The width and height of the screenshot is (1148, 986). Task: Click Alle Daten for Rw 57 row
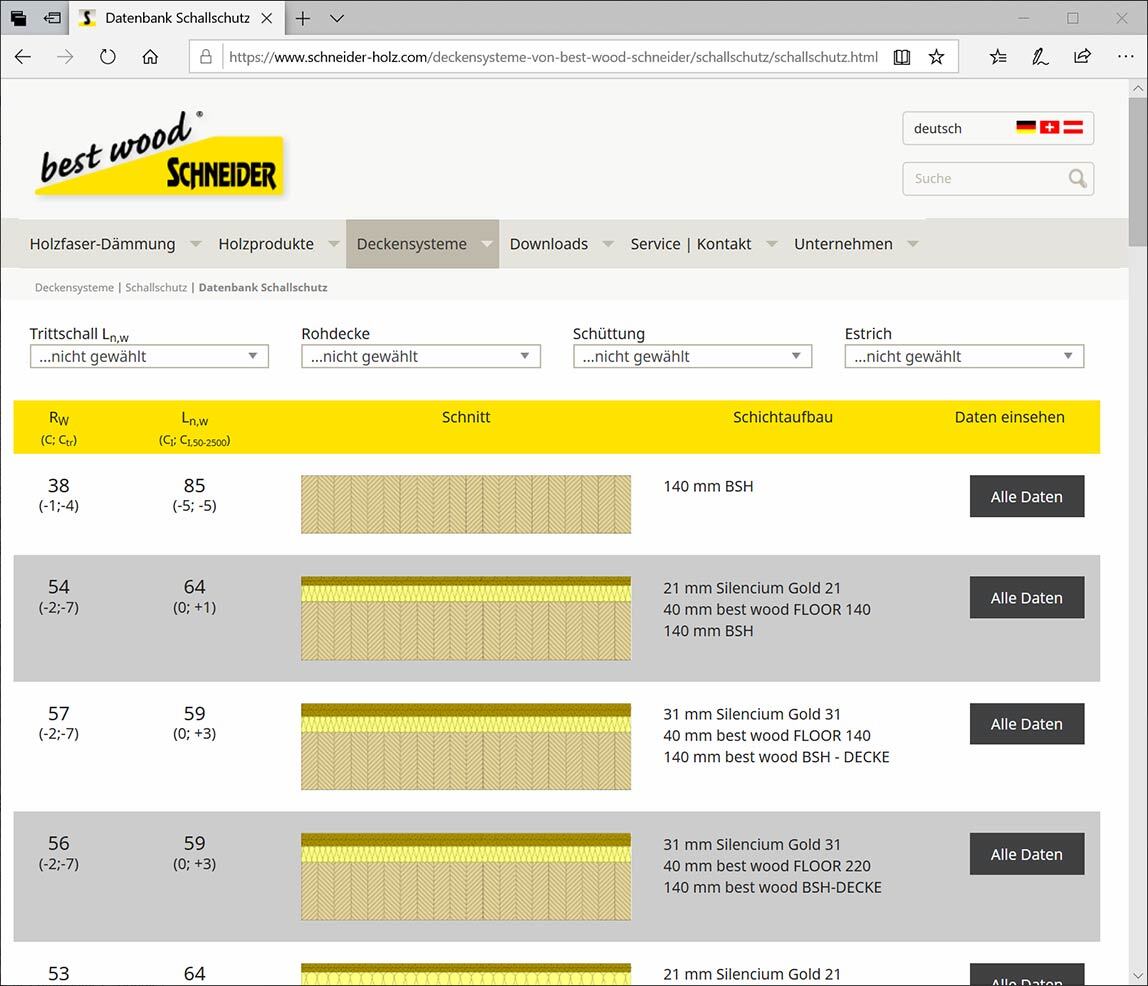1026,724
